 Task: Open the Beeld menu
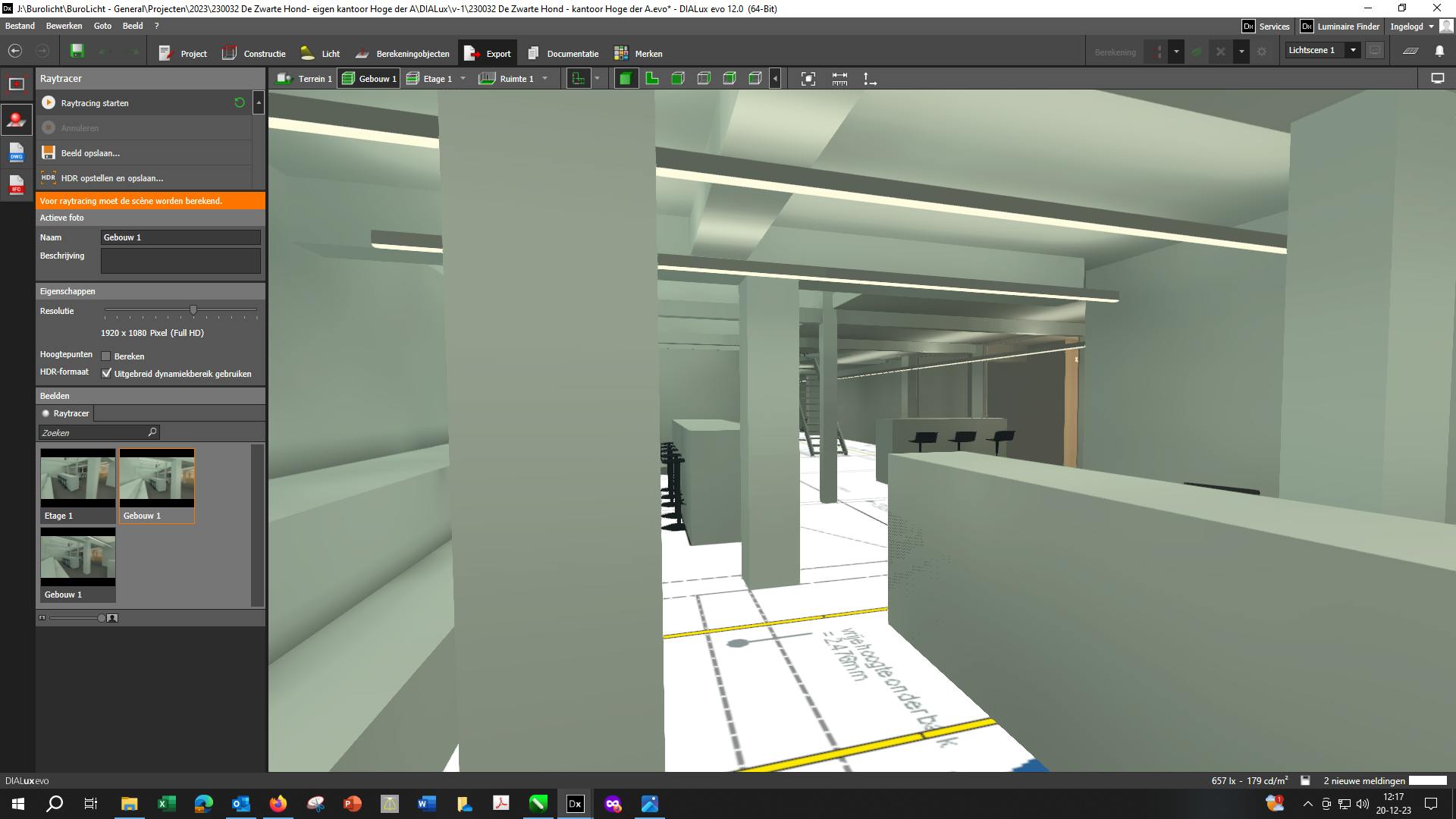pyautogui.click(x=133, y=25)
